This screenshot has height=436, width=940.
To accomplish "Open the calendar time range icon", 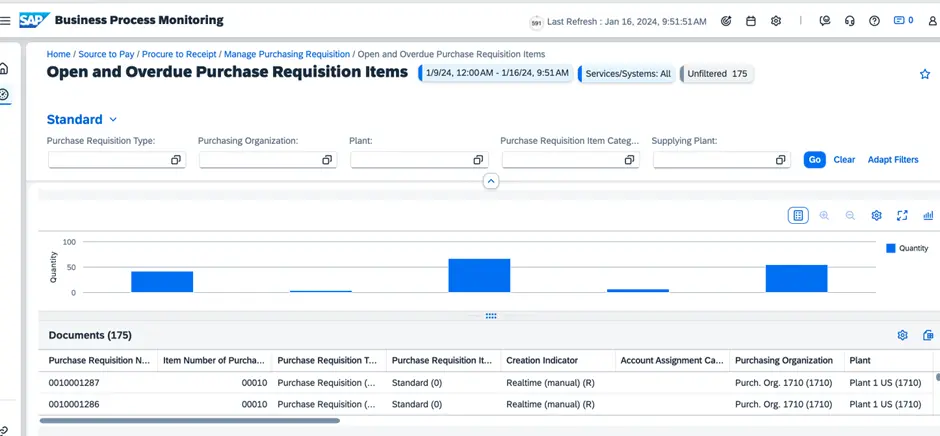I will click(x=751, y=21).
